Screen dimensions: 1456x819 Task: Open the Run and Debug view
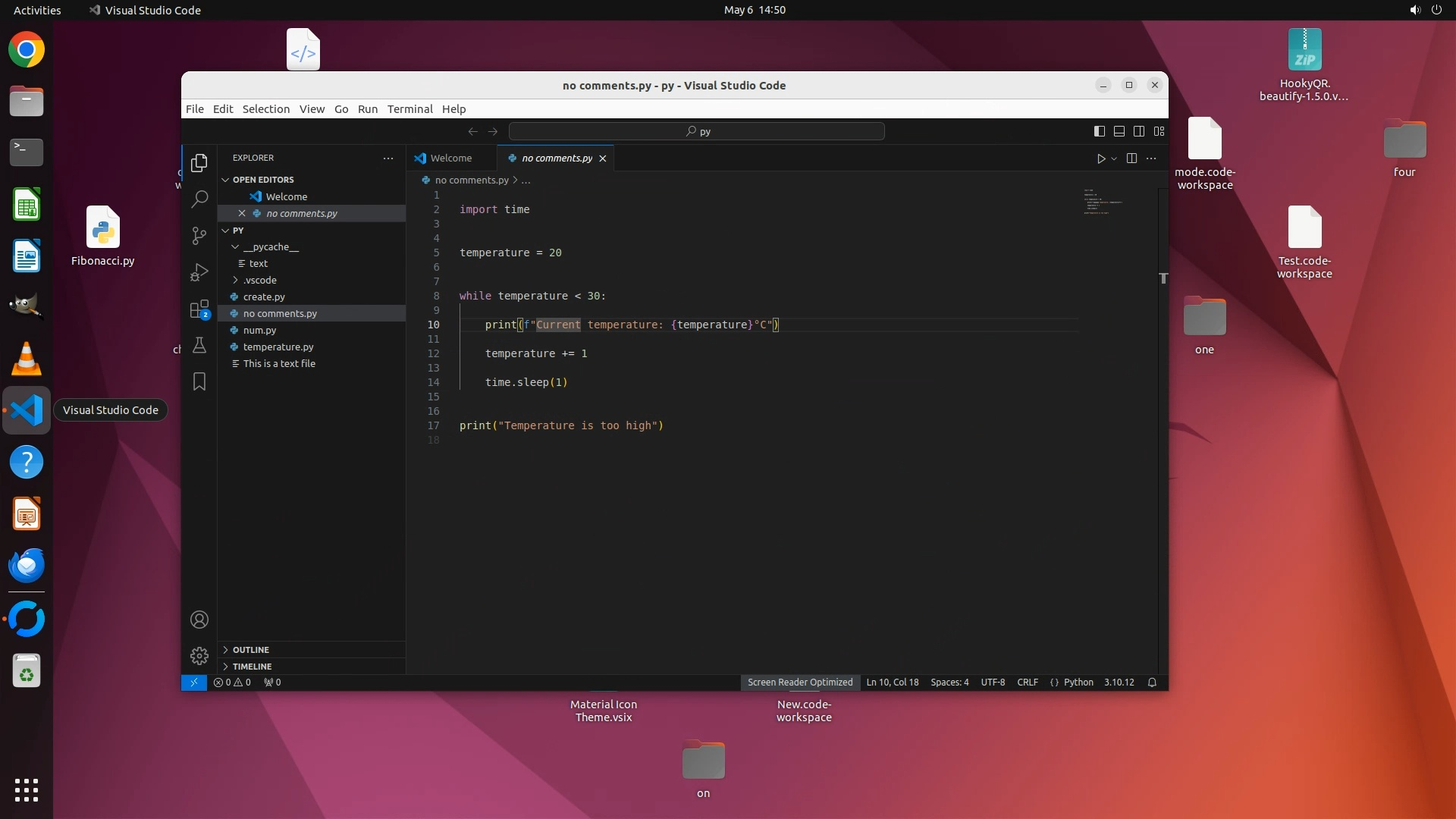[199, 272]
